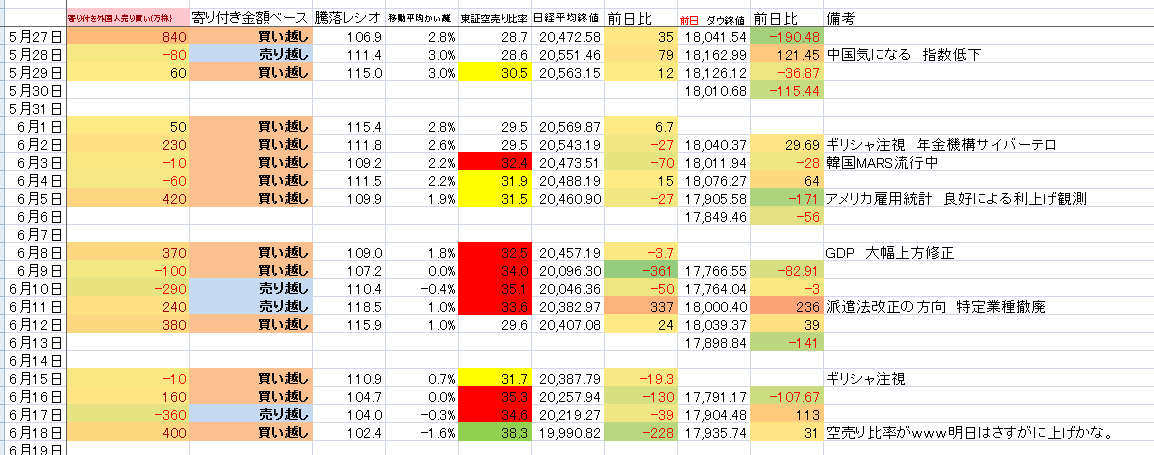The height and width of the screenshot is (455, 1154).
Task: Click the orange 236 Dow change cell
Action: 786,306
